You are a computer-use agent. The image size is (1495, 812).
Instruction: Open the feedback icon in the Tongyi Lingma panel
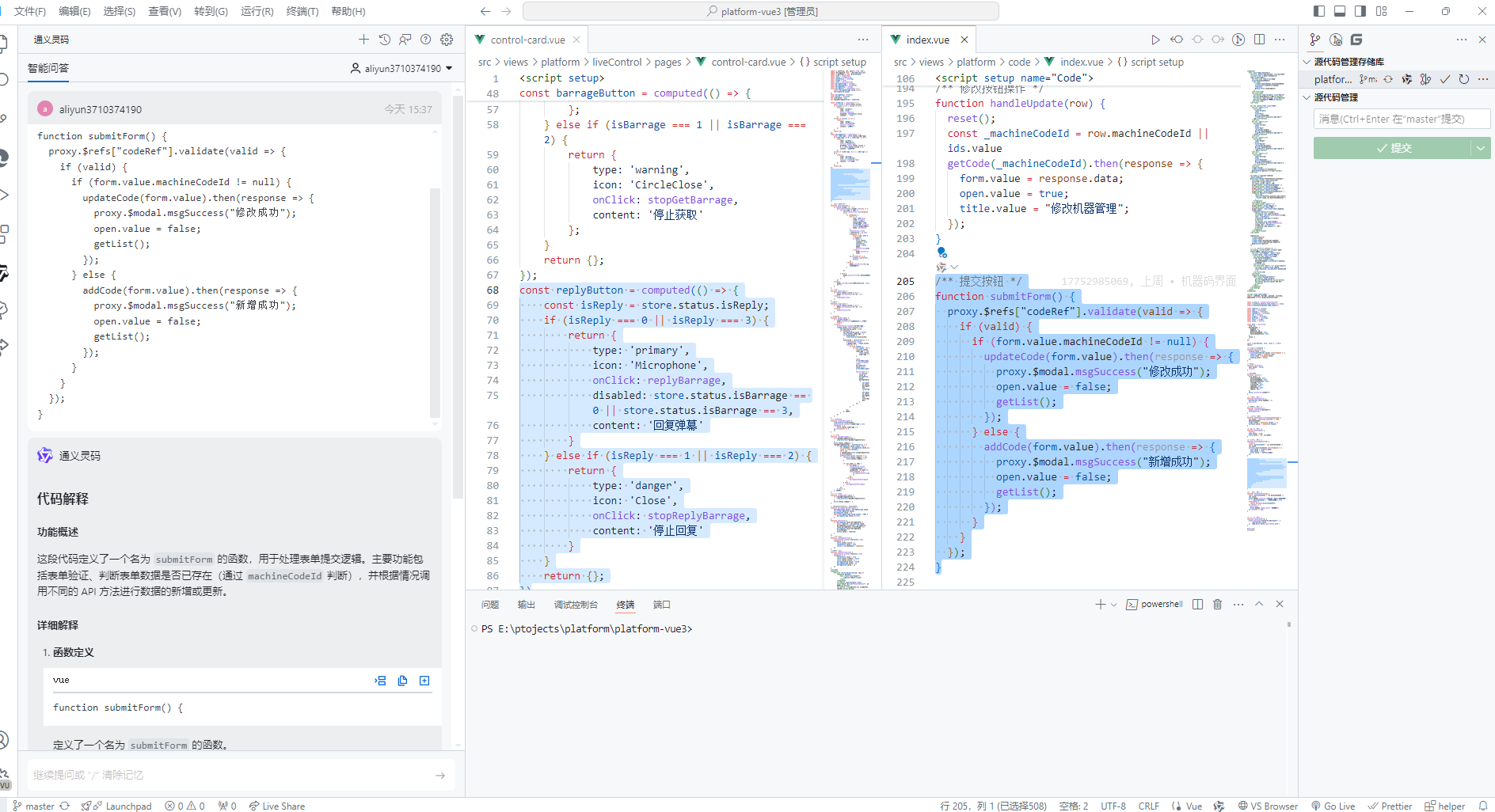[405, 40]
